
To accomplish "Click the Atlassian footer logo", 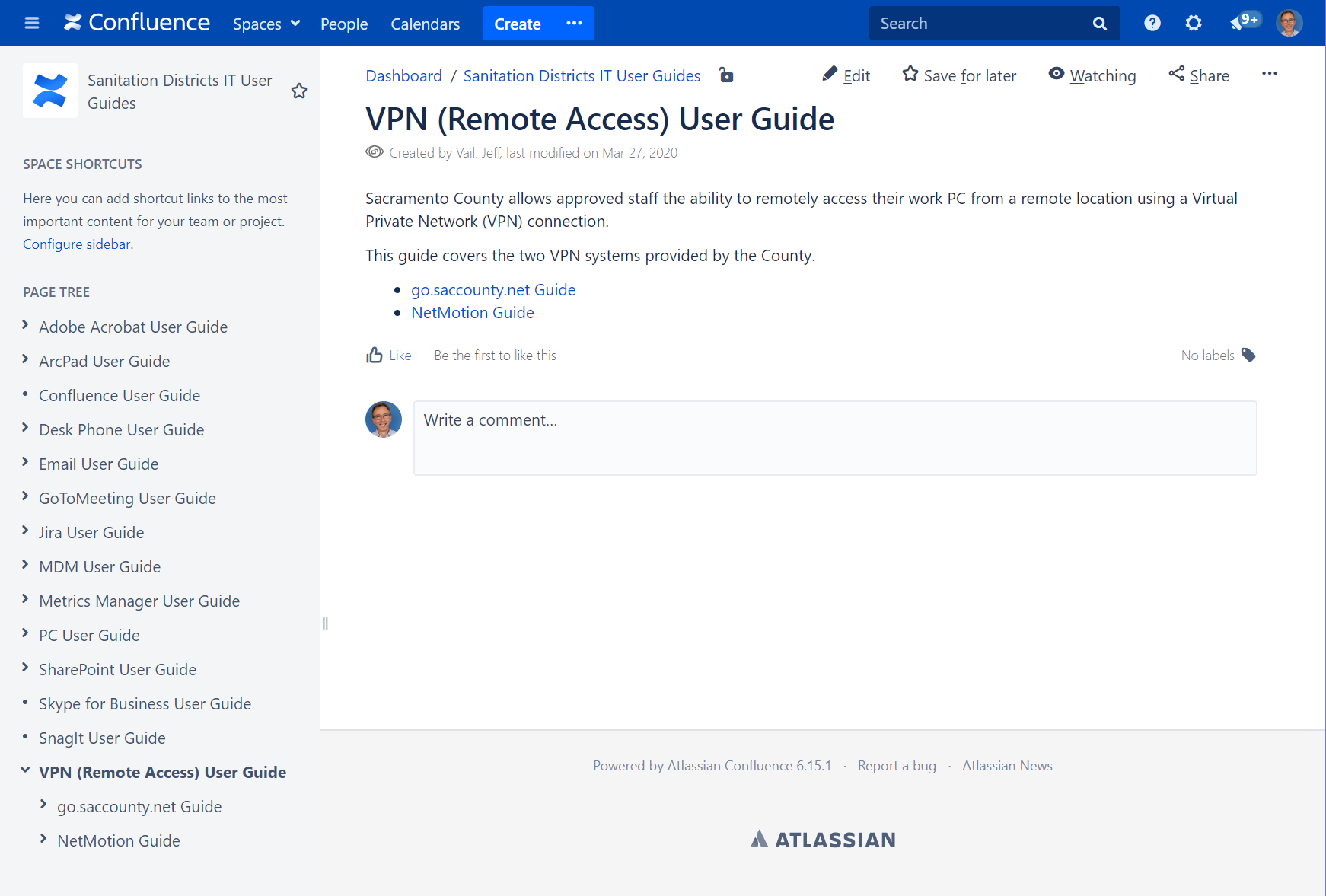I will coord(823,840).
